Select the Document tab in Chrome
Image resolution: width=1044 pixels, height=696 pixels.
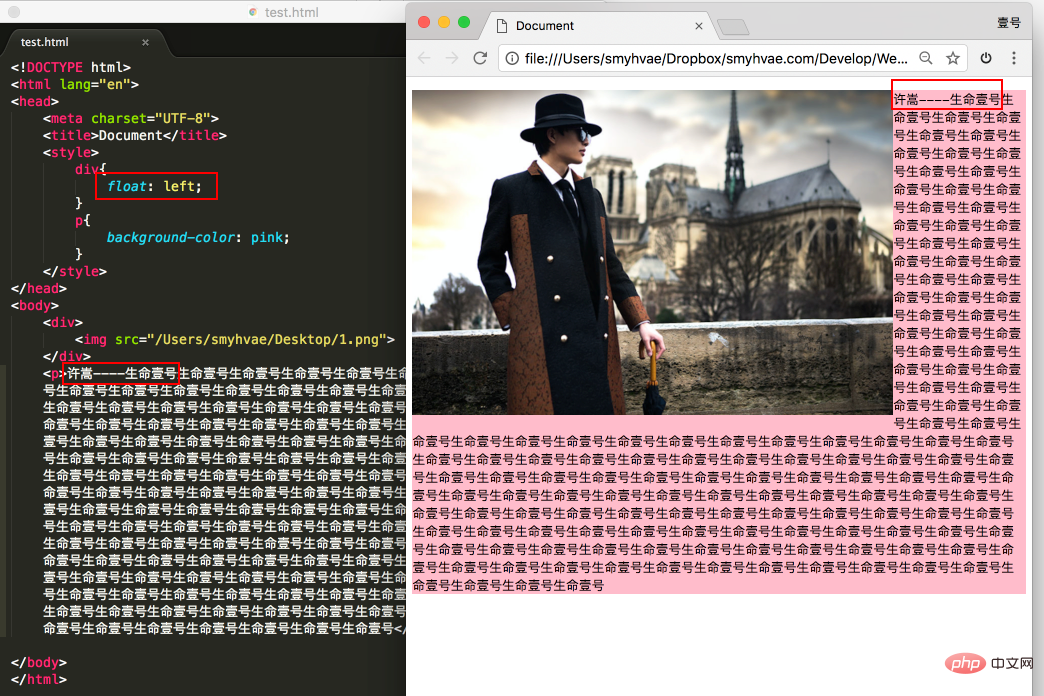(x=599, y=26)
